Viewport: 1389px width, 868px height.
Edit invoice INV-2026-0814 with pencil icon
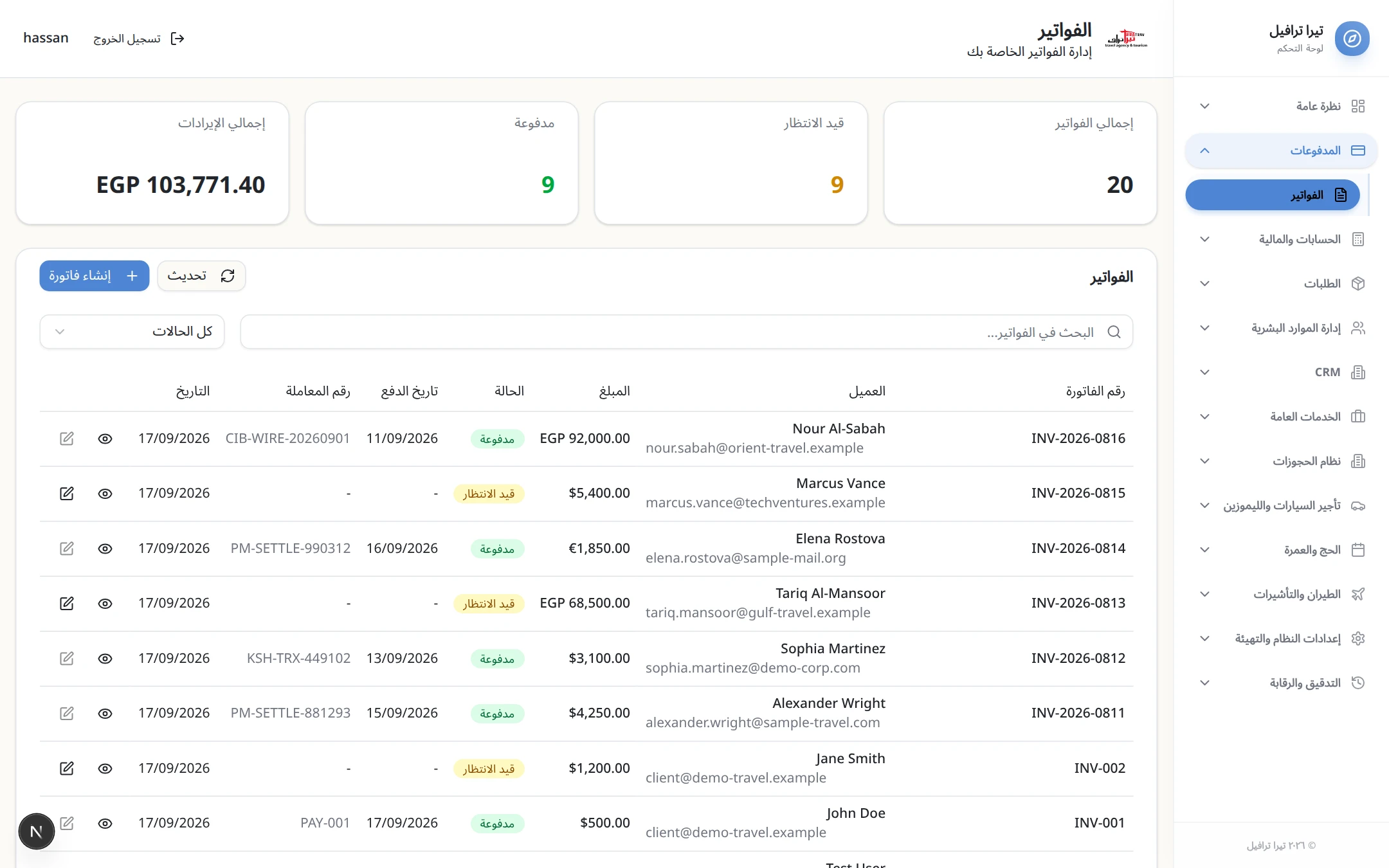67,548
